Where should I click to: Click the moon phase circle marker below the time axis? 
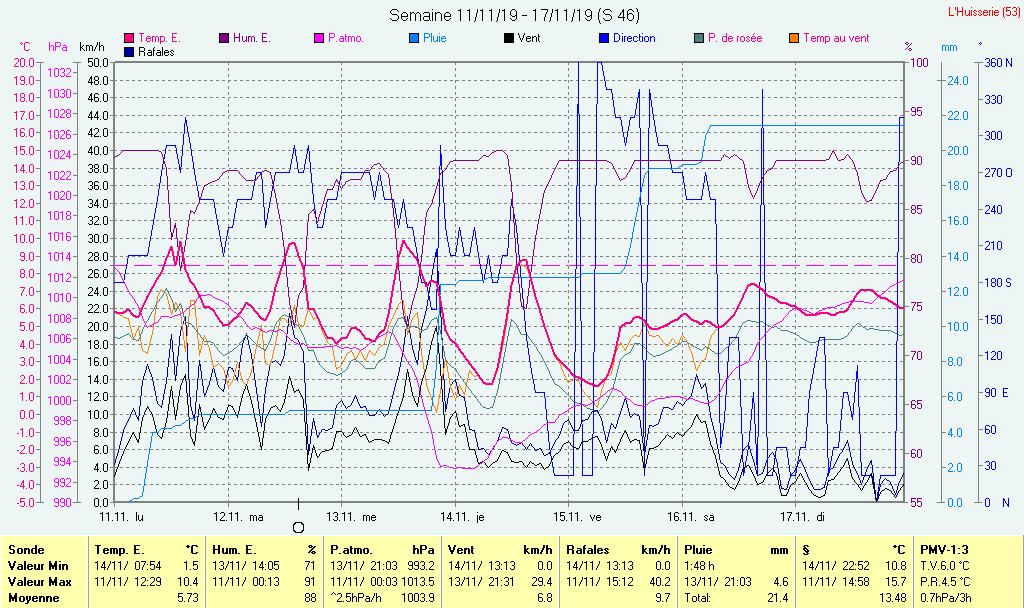pyautogui.click(x=298, y=528)
